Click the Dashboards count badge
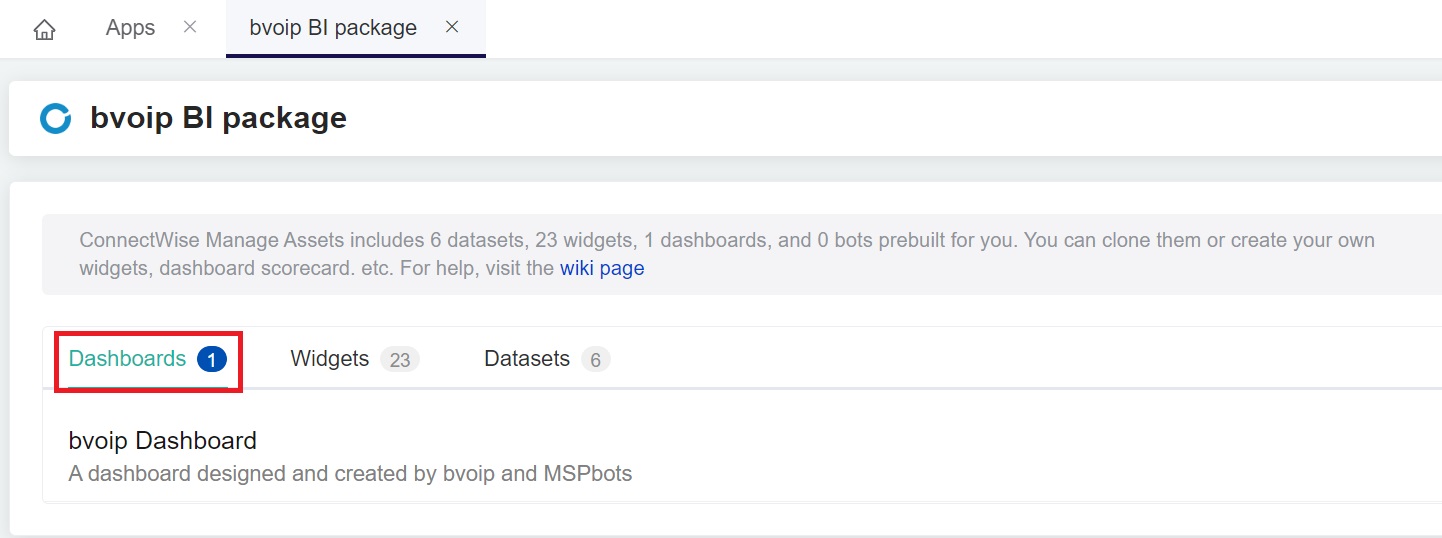Screen dimensions: 1442x538 pyautogui.click(x=212, y=359)
